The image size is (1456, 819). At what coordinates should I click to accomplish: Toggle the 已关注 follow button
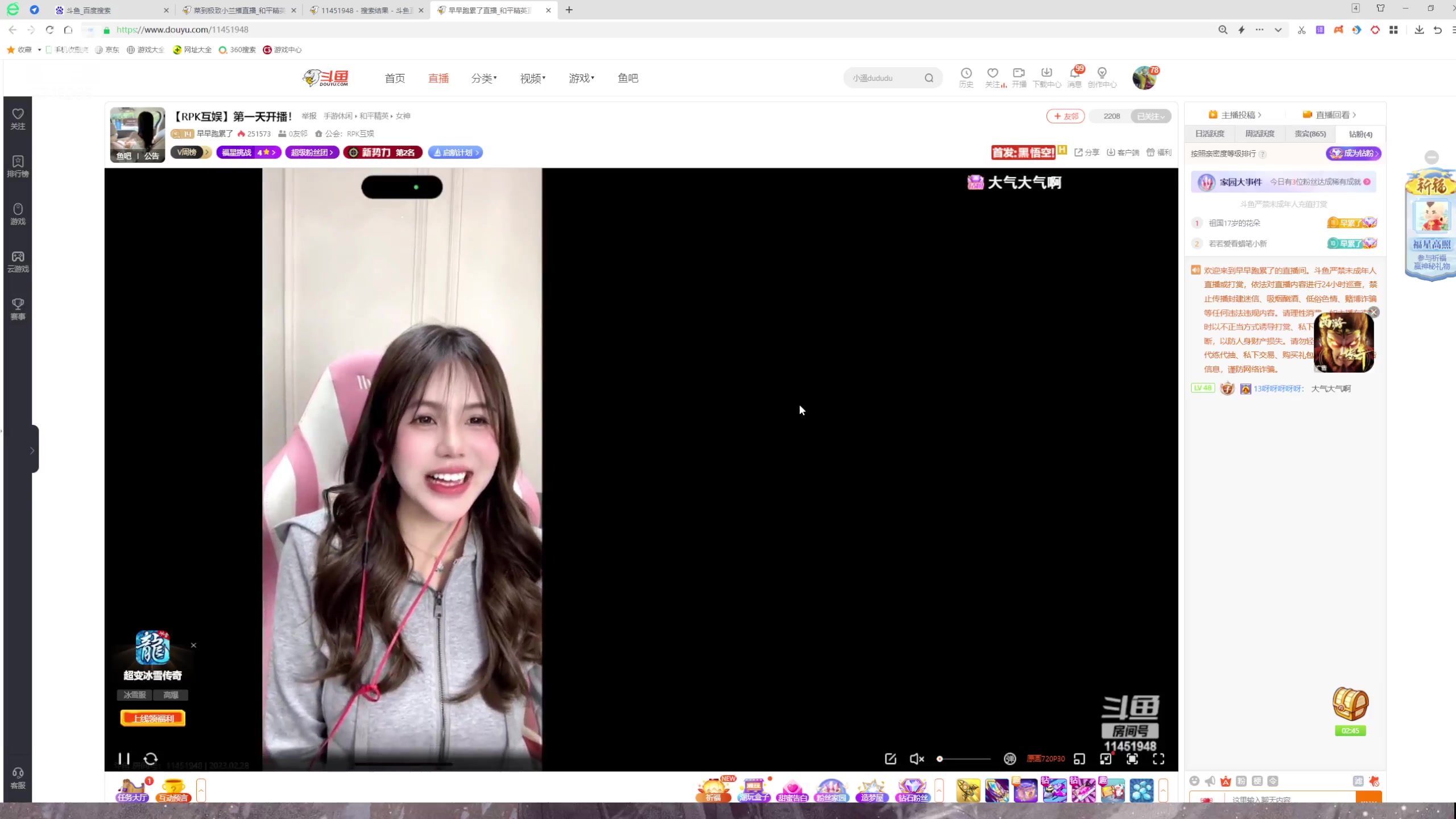click(1150, 116)
